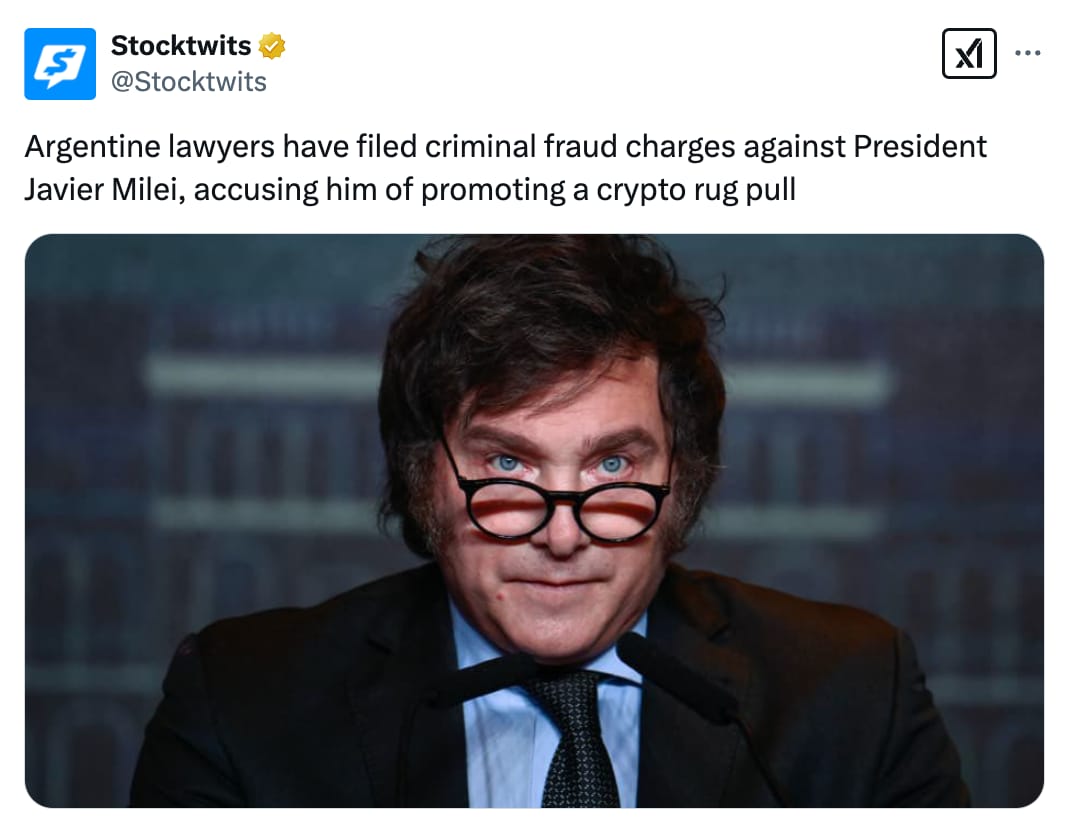
Task: Click the right microphone in the photo
Action: (674, 677)
